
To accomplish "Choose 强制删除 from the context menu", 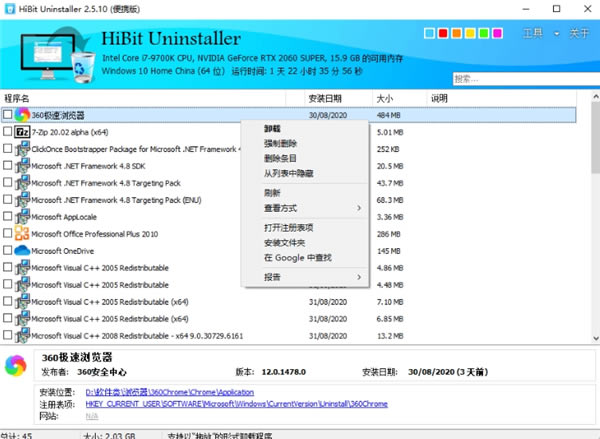I will tap(280, 143).
